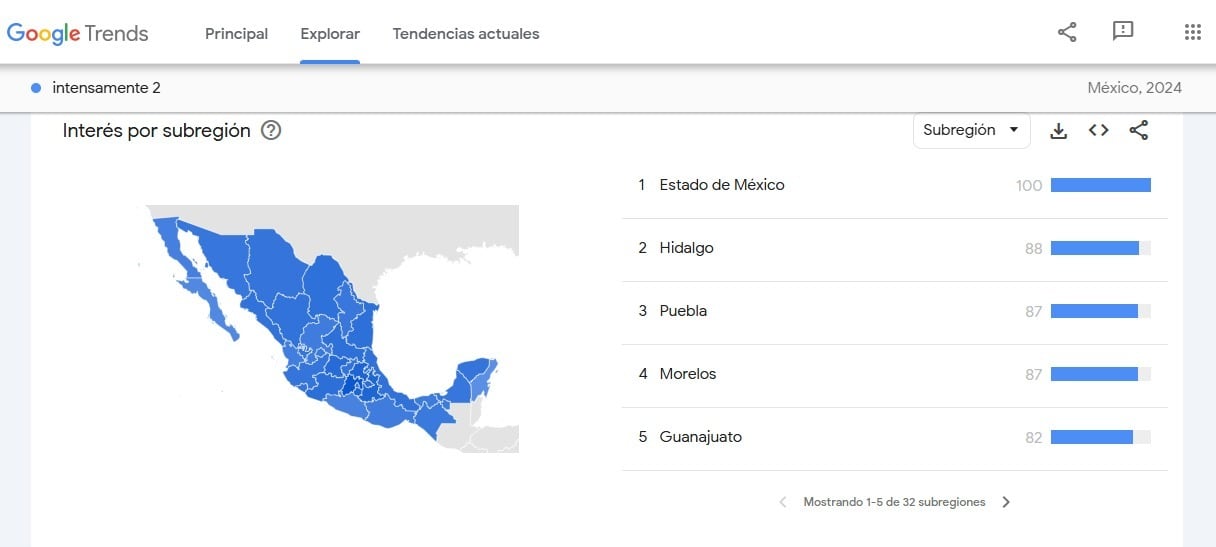Viewport: 1216px width, 547px height.
Task: Click the blue dot beside intensamente 2
Action: (x=36, y=88)
